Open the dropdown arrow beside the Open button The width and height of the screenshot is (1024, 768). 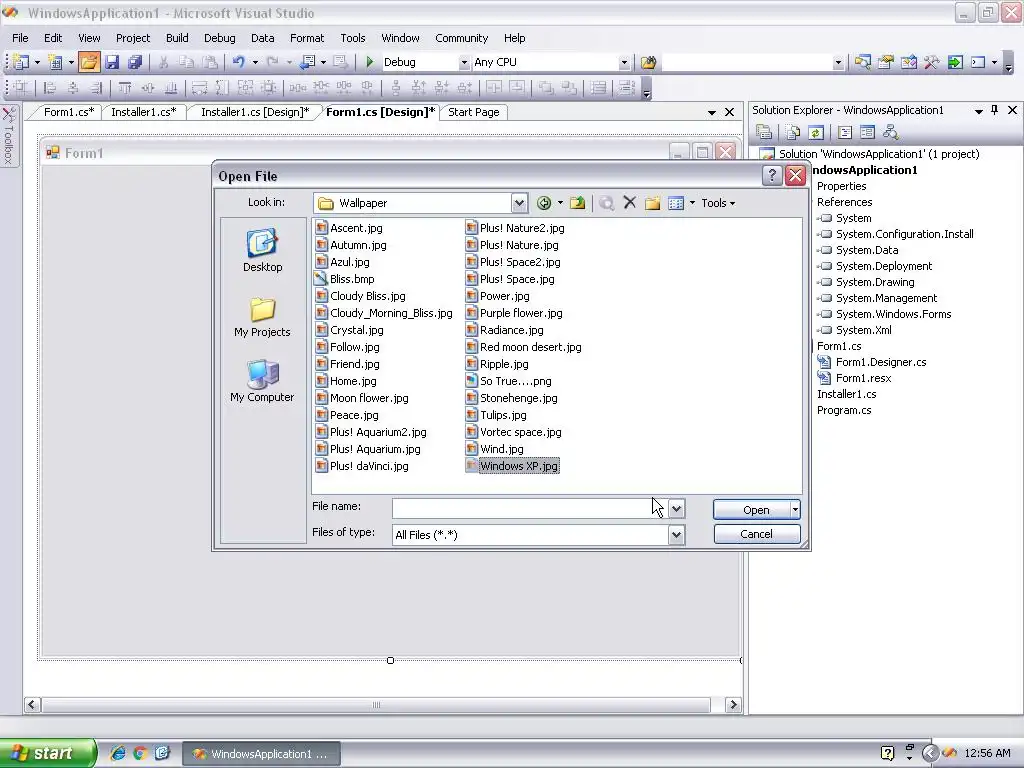point(795,510)
